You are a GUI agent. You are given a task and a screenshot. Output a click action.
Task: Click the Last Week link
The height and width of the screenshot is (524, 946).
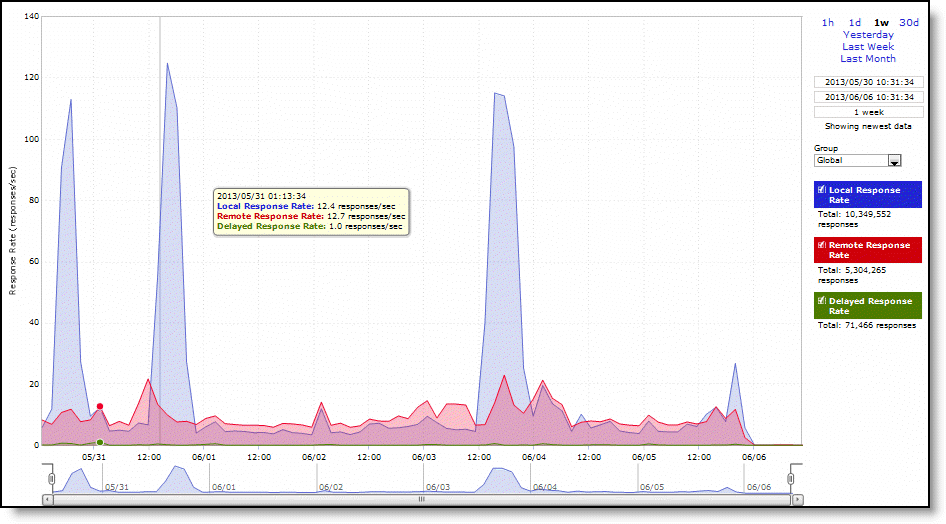coord(867,47)
